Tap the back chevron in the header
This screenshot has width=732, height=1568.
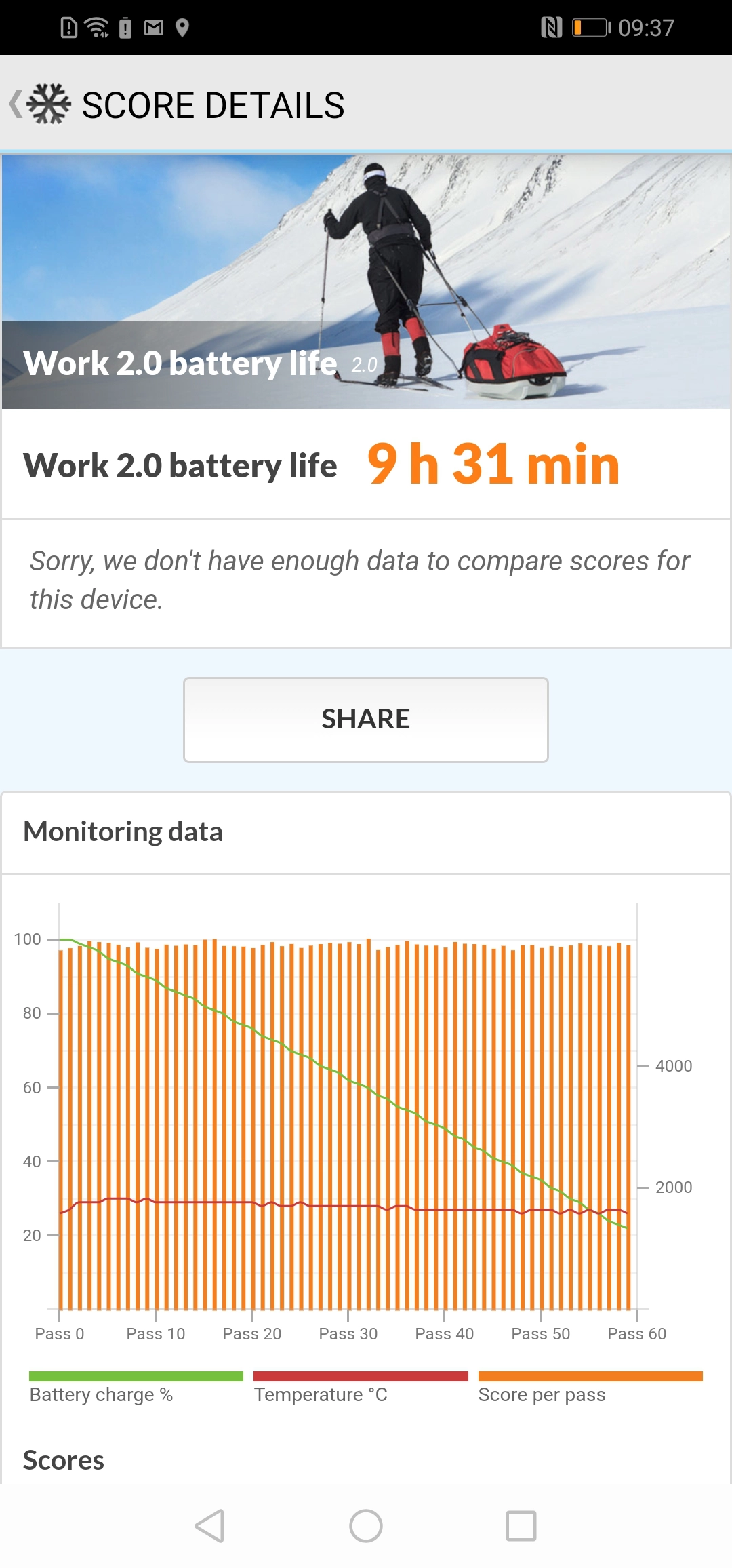point(16,104)
